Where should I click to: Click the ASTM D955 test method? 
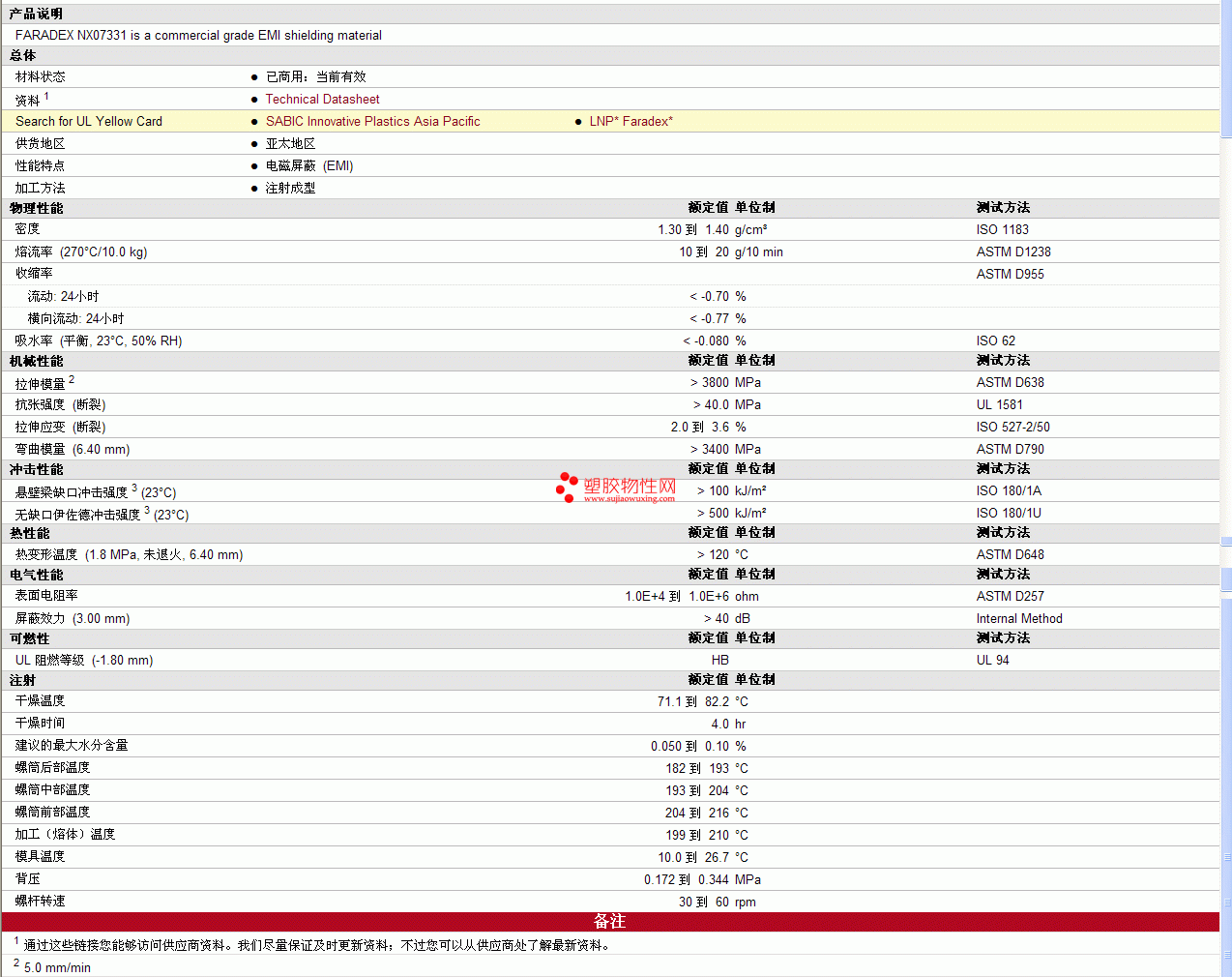(x=1011, y=274)
